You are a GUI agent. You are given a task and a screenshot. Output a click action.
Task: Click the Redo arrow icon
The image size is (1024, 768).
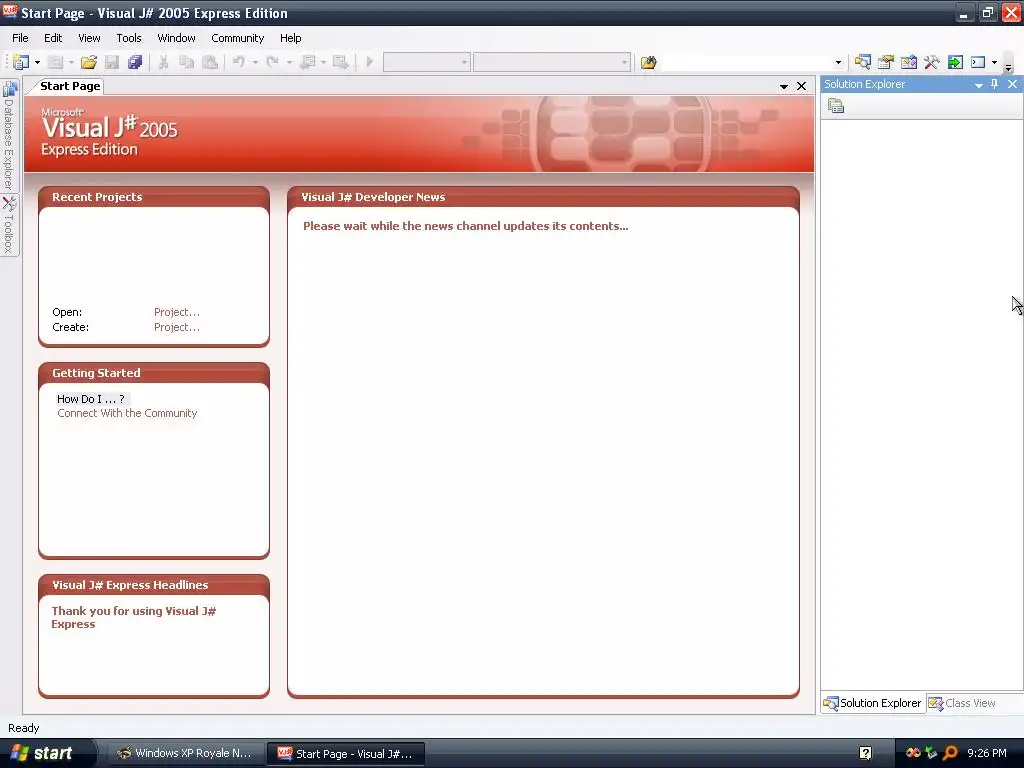click(272, 62)
